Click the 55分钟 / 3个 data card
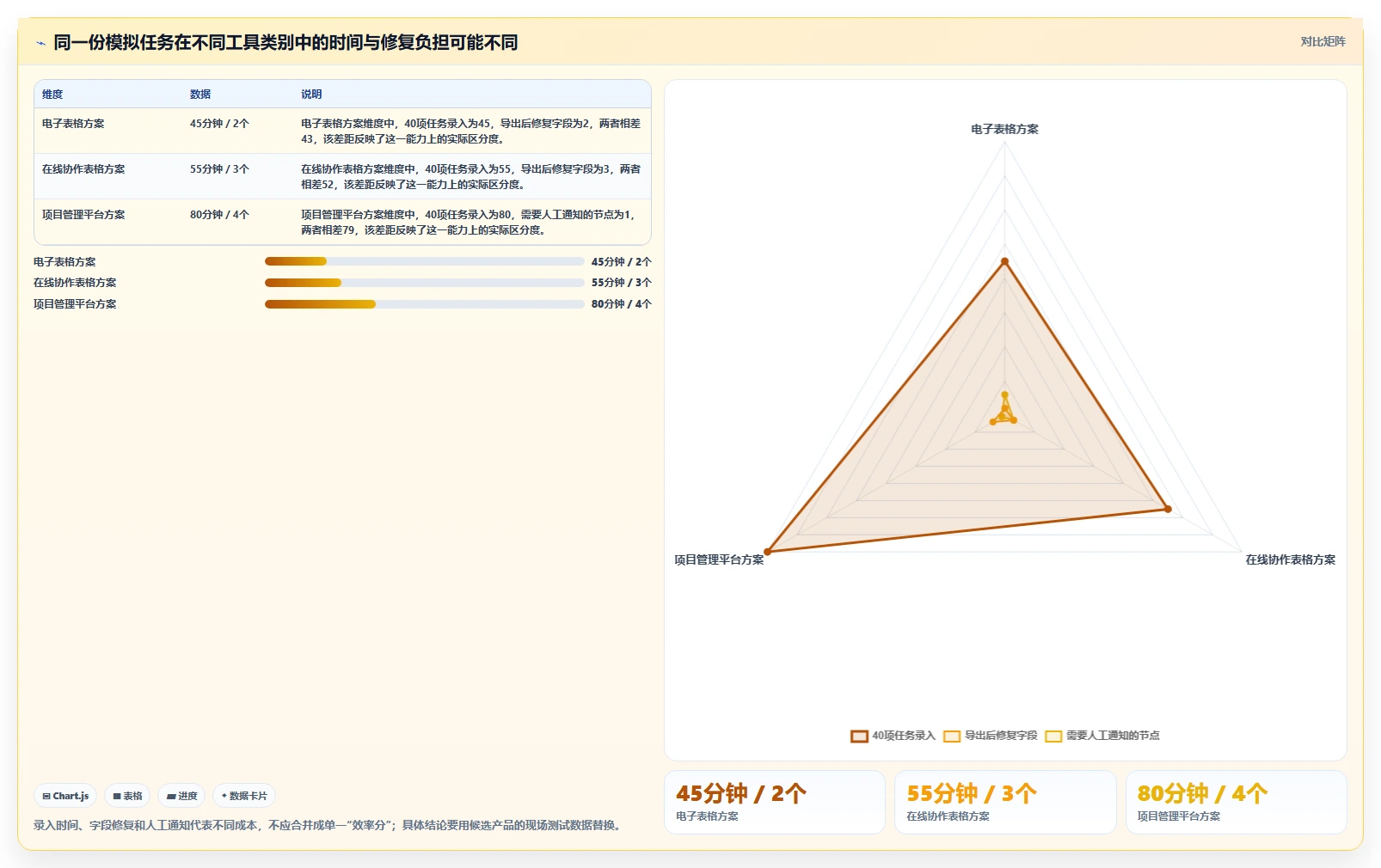 point(1005,802)
